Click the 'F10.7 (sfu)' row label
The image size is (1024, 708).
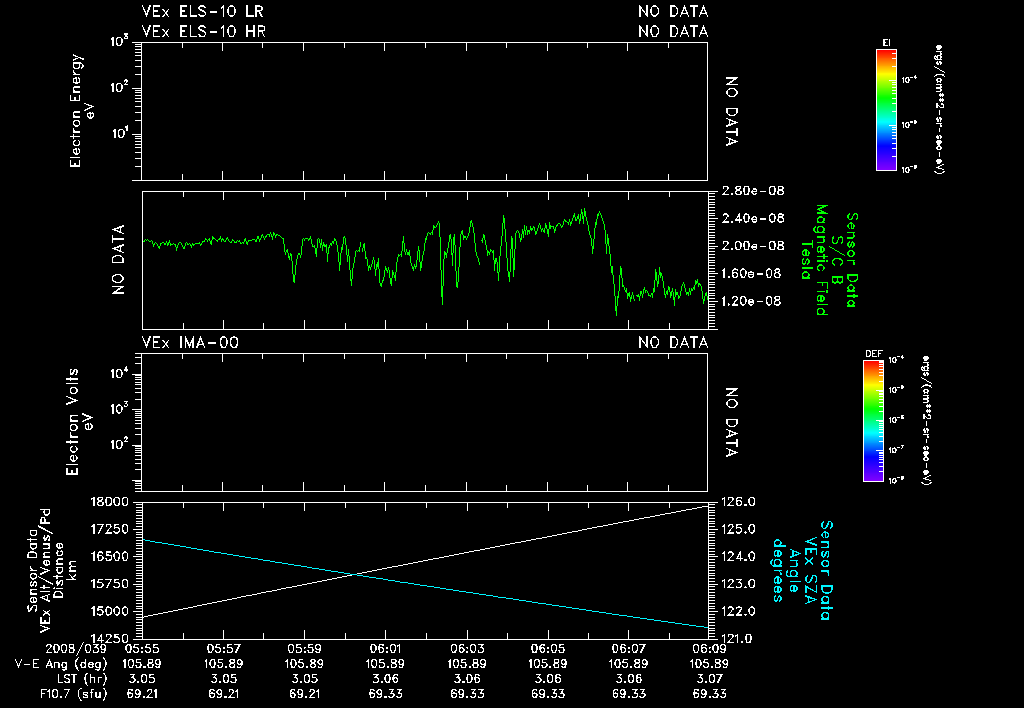click(x=73, y=694)
